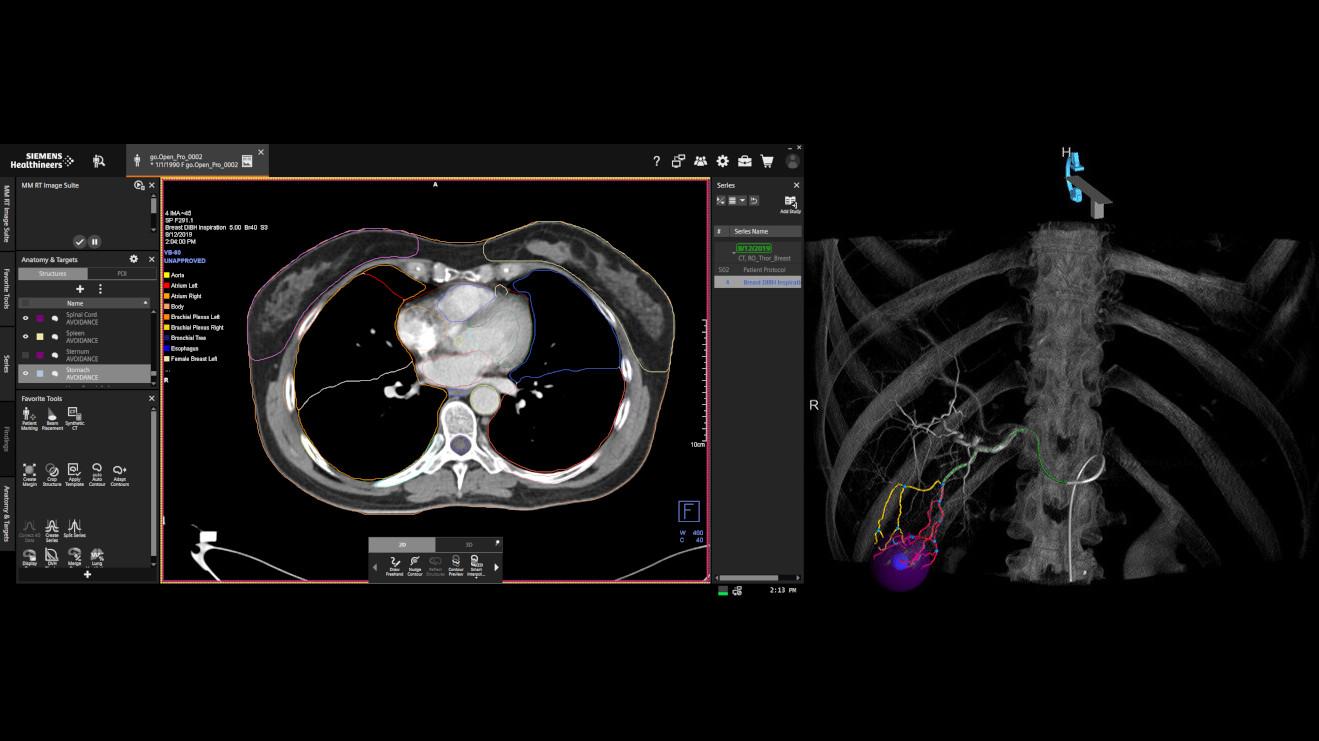Viewport: 1319px width, 741px height.
Task: Toggle visibility of the Spleen structure
Action: tap(26, 337)
